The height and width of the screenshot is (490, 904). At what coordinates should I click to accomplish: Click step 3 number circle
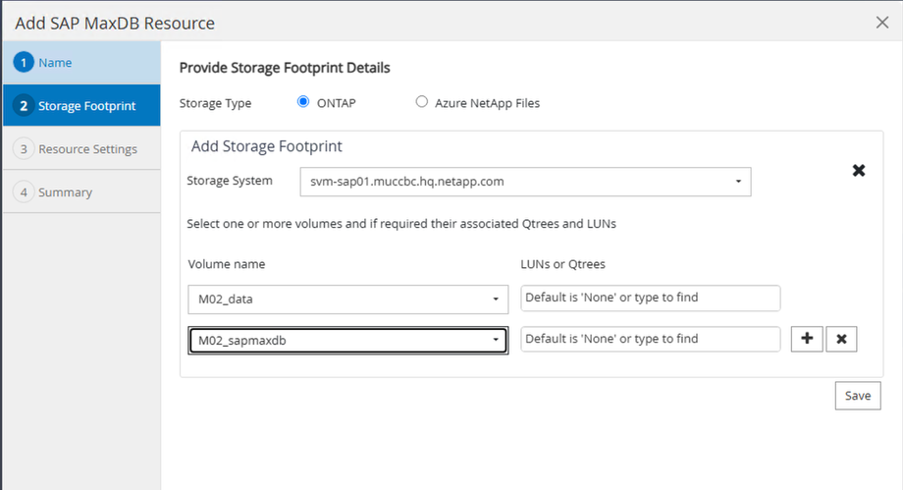click(x=23, y=149)
